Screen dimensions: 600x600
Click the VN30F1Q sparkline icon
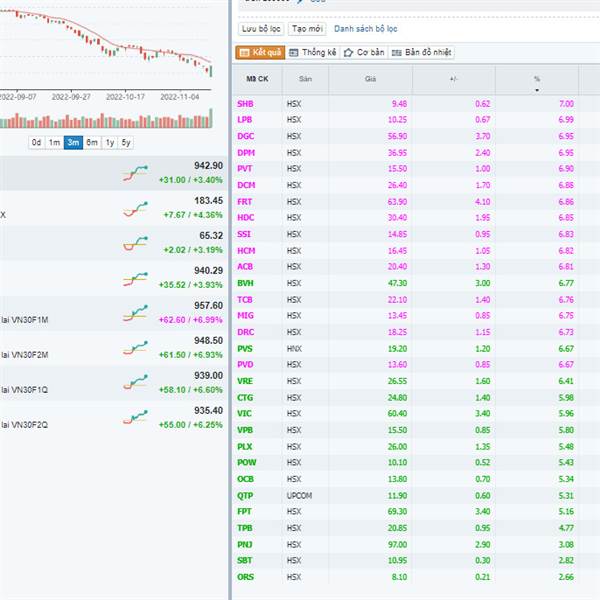tap(135, 382)
